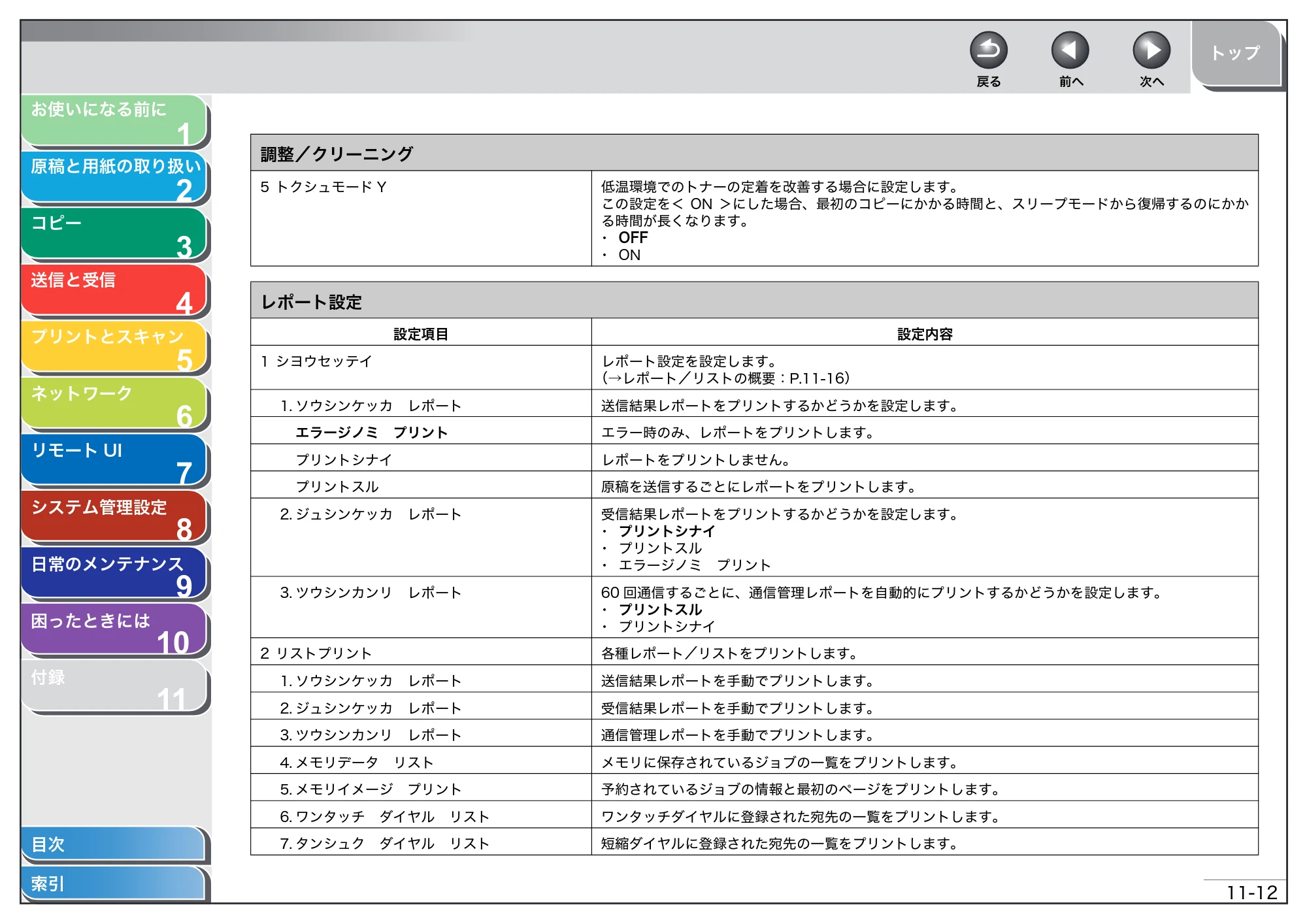Screen dimensions: 1307x924
Task: Select the エラージノミ プリント bold setting row
Action: [x=754, y=432]
